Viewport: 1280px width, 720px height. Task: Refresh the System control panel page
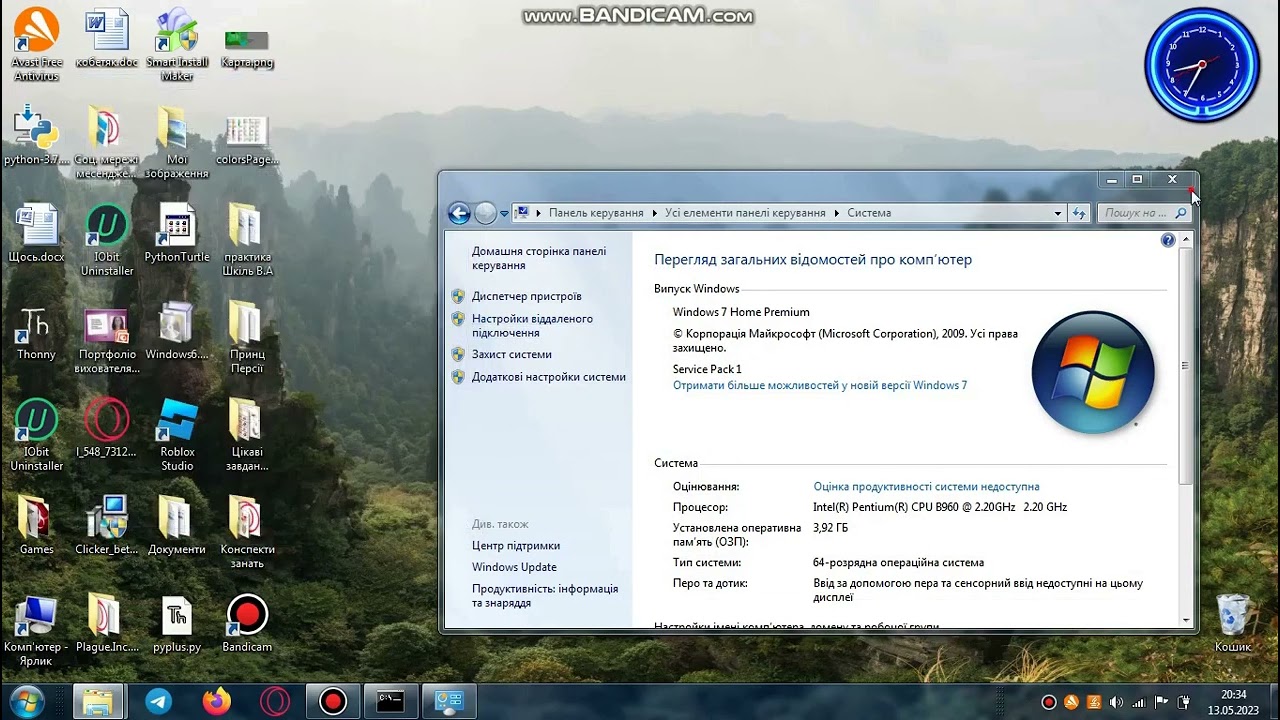(x=1079, y=213)
